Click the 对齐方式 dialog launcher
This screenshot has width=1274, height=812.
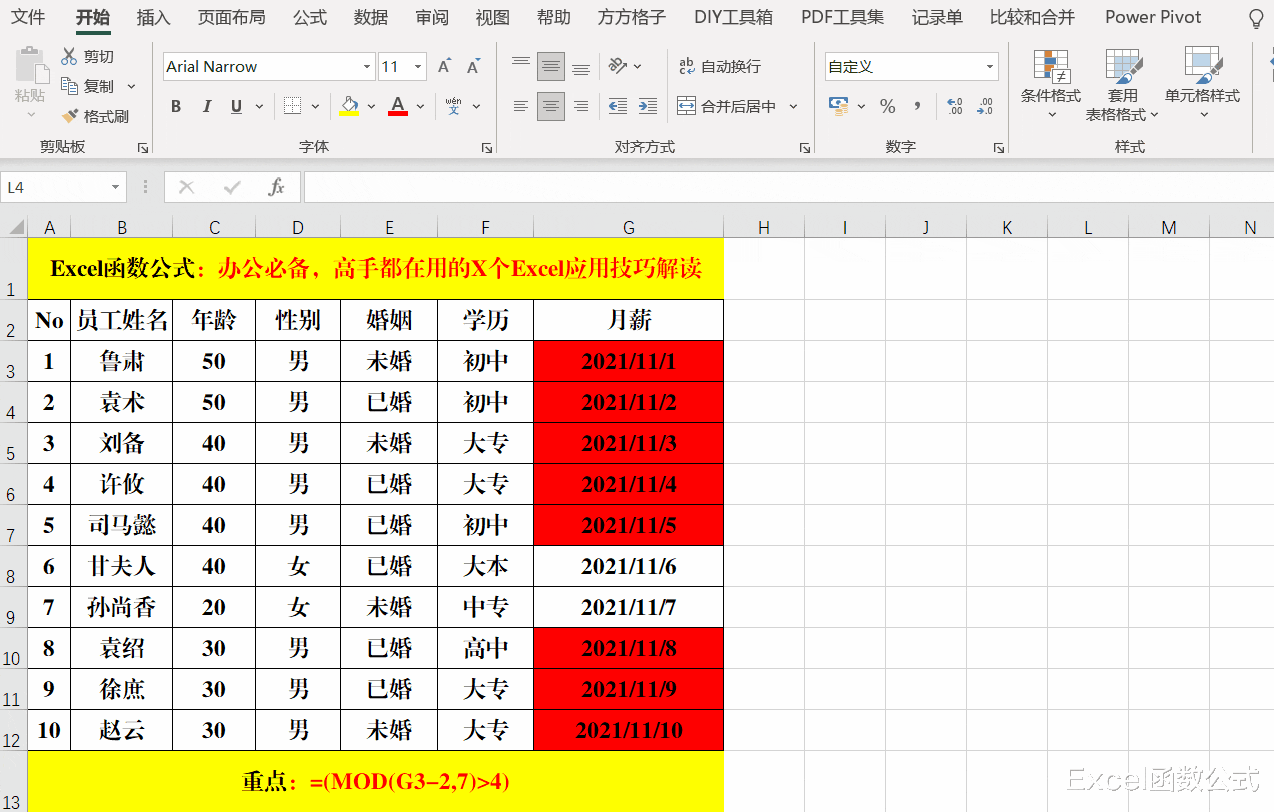coord(805,147)
